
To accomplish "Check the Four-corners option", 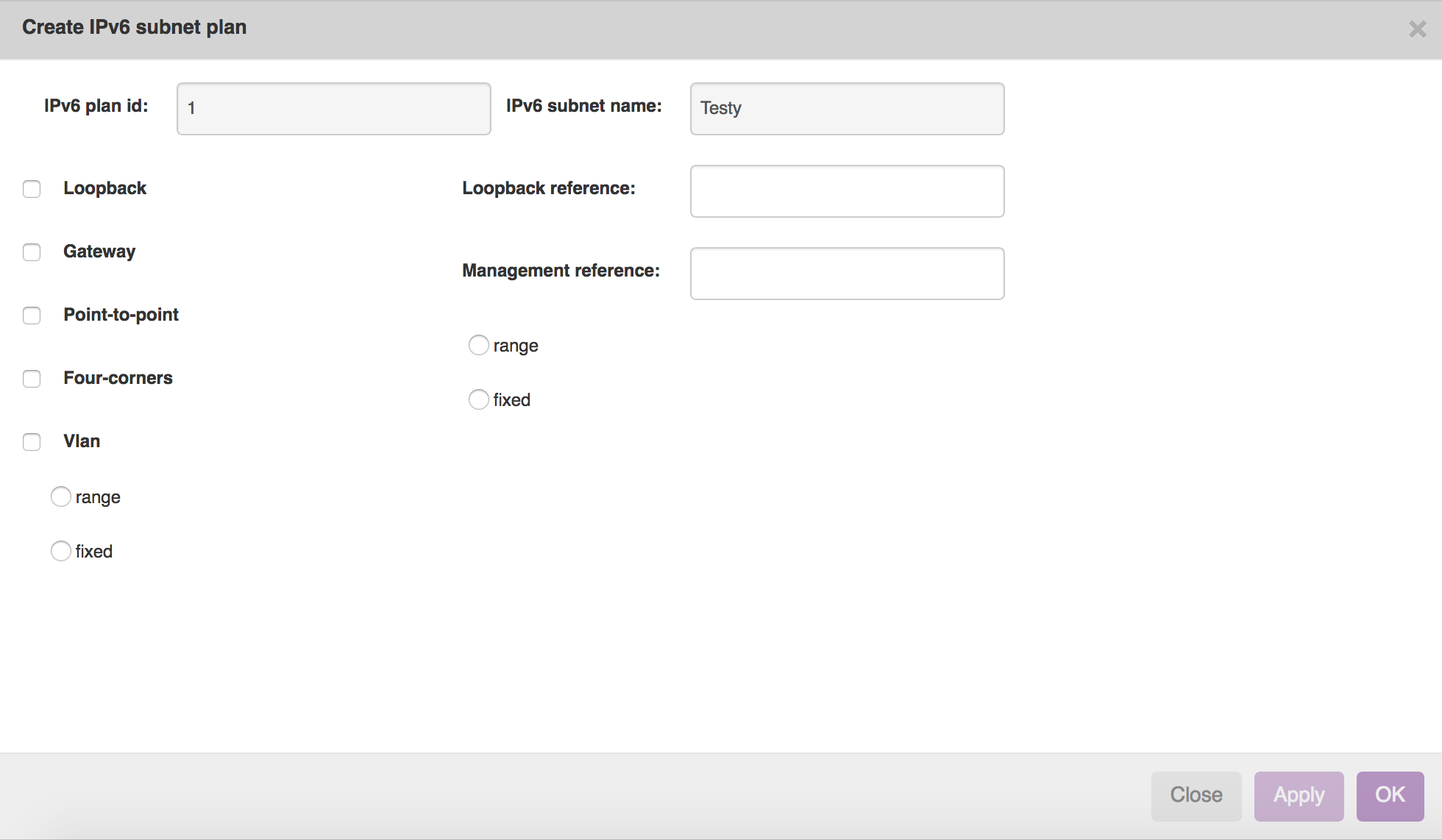I will click(32, 379).
